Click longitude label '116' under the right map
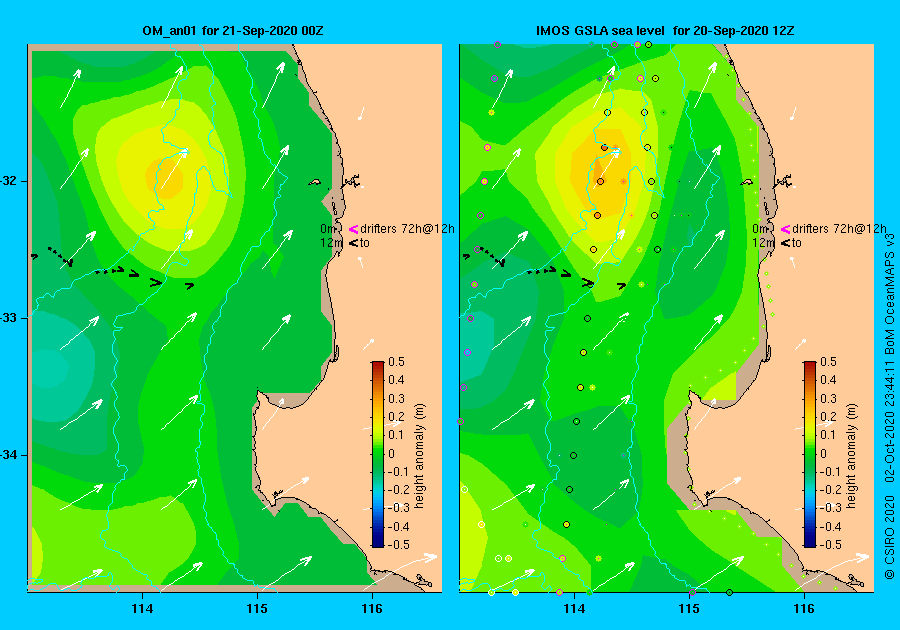This screenshot has width=900, height=630. [804, 609]
